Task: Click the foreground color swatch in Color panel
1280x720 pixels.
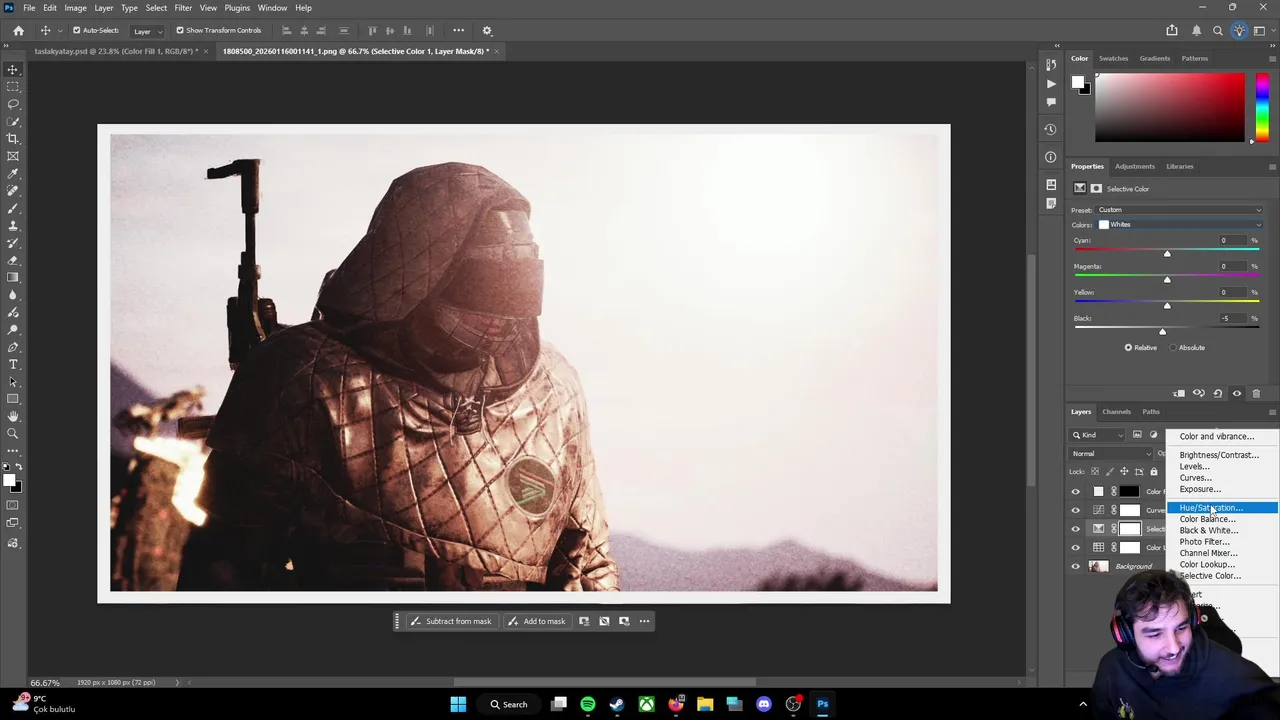Action: (1077, 83)
